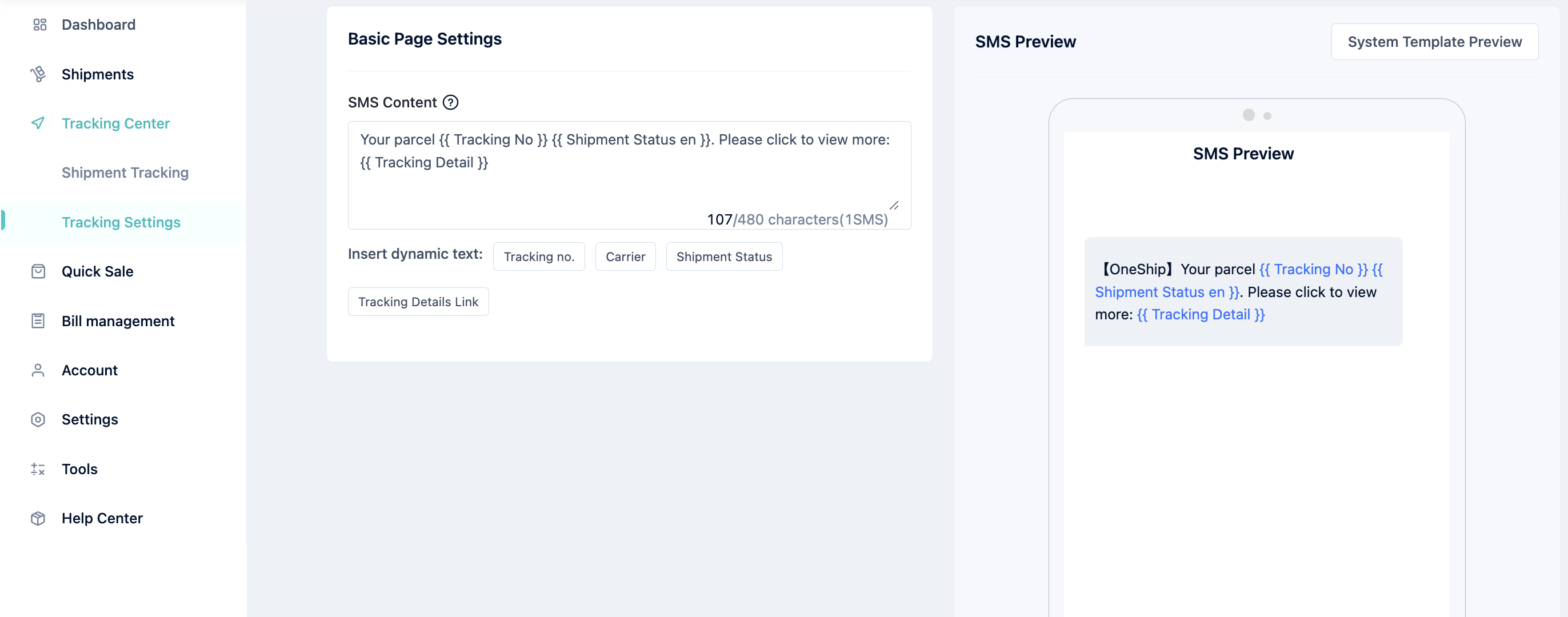Select Tracking Center in the sidebar
This screenshot has height=617, width=1568.
coord(115,123)
